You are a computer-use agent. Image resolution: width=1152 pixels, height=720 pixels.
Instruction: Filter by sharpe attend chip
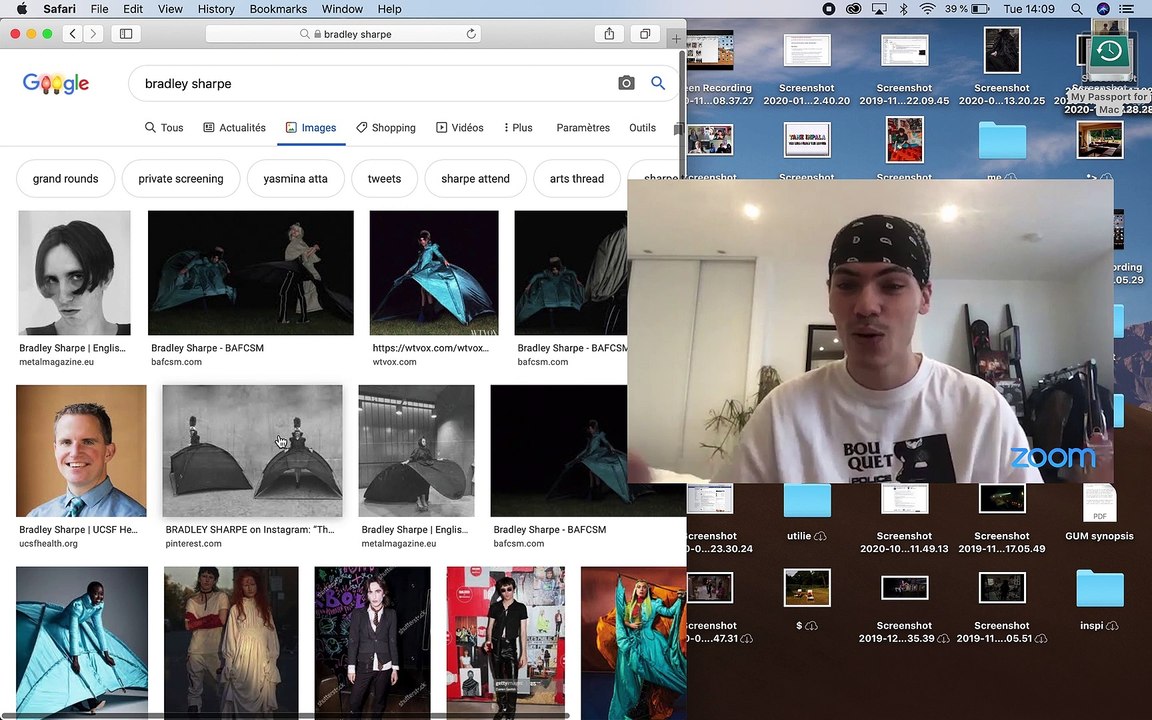click(x=475, y=179)
